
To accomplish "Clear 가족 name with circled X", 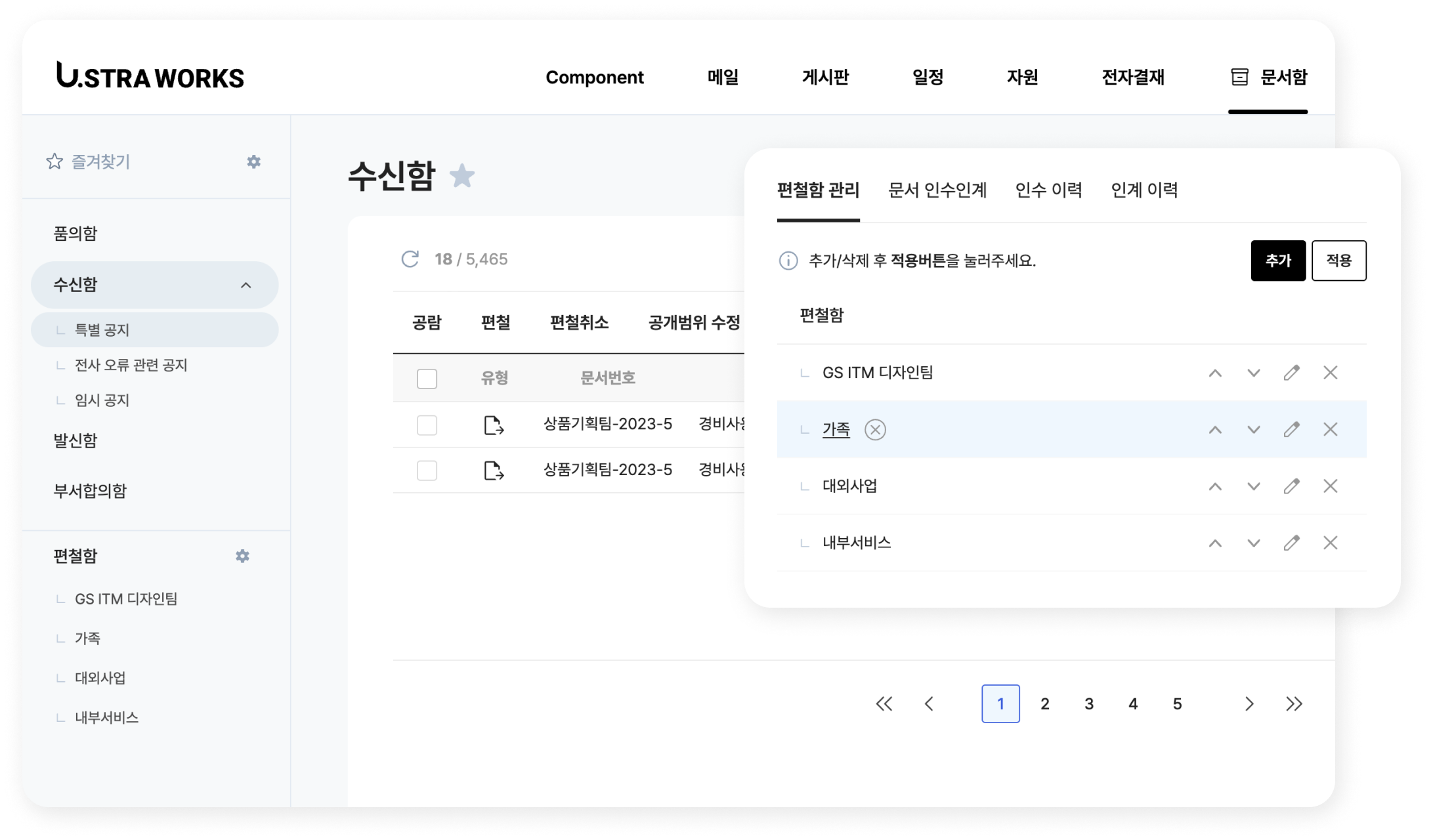I will tap(875, 429).
